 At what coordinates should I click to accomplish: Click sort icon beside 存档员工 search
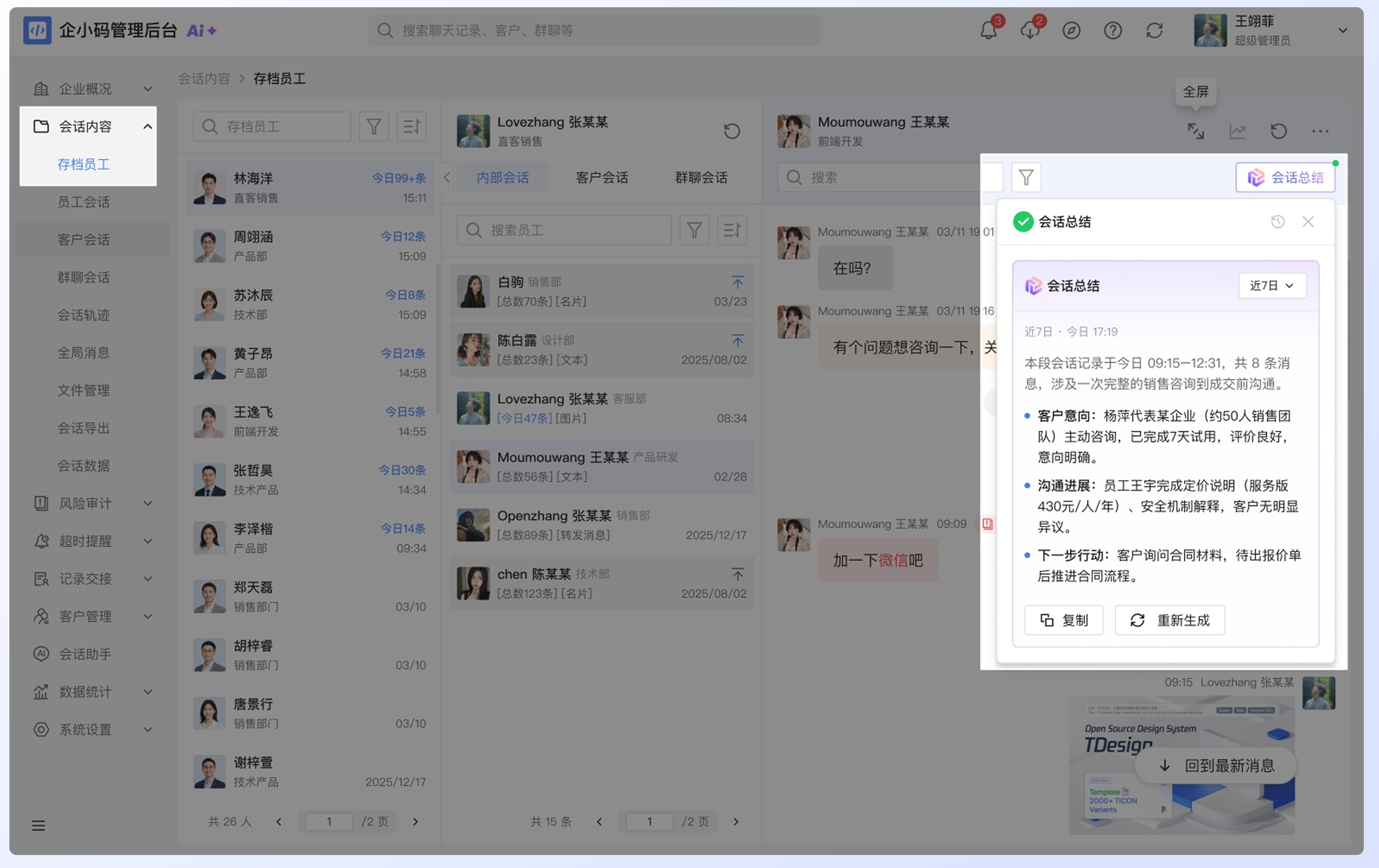tap(412, 126)
